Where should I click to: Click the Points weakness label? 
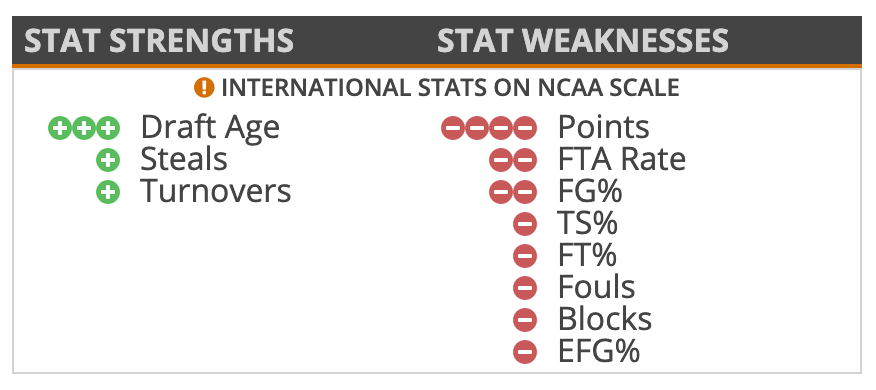[603, 127]
